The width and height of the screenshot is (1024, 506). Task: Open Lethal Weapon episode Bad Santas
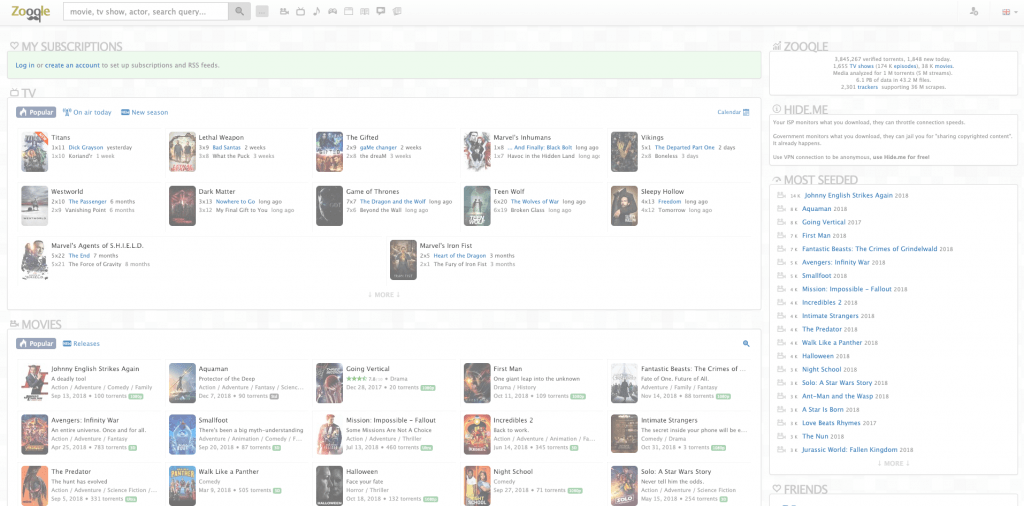point(227,148)
